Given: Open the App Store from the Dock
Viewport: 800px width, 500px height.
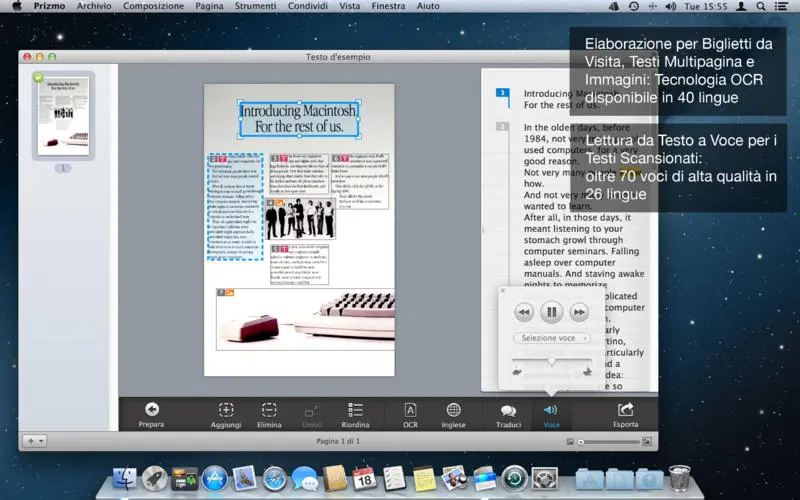Looking at the screenshot, I should tap(215, 478).
